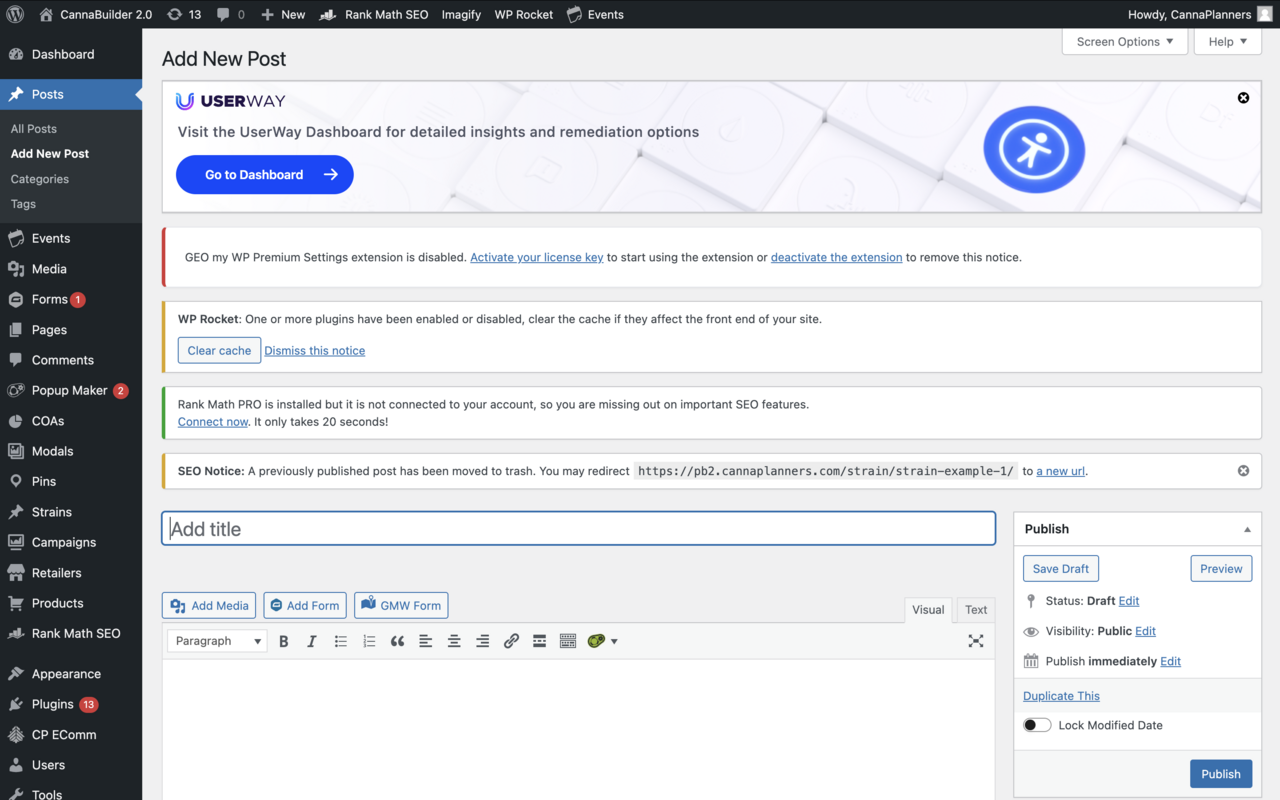Click Save Draft button
The height and width of the screenshot is (800, 1280).
click(1061, 569)
